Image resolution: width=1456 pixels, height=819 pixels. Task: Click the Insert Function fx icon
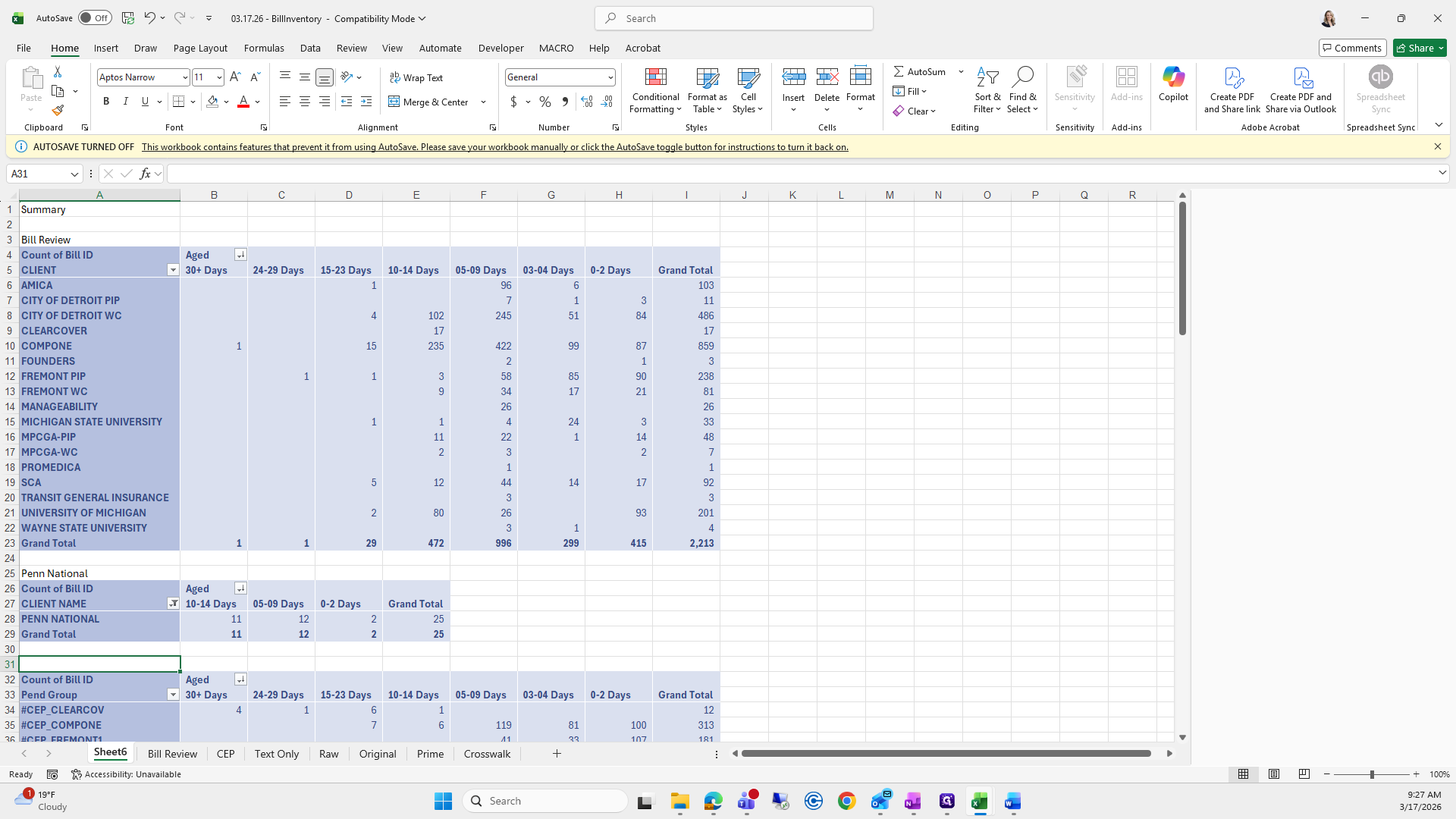pos(145,174)
